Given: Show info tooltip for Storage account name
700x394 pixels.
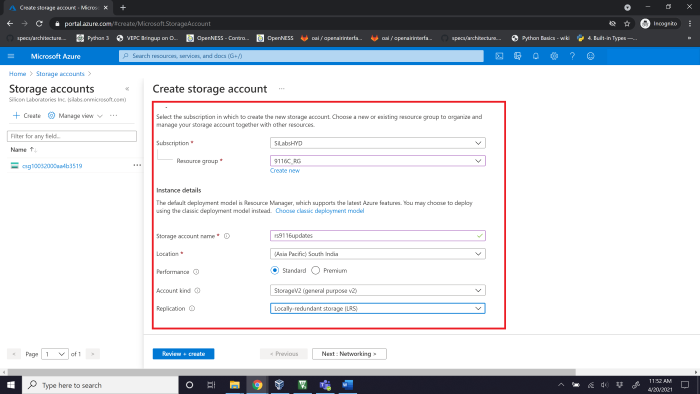Looking at the screenshot, I should pos(227,236).
